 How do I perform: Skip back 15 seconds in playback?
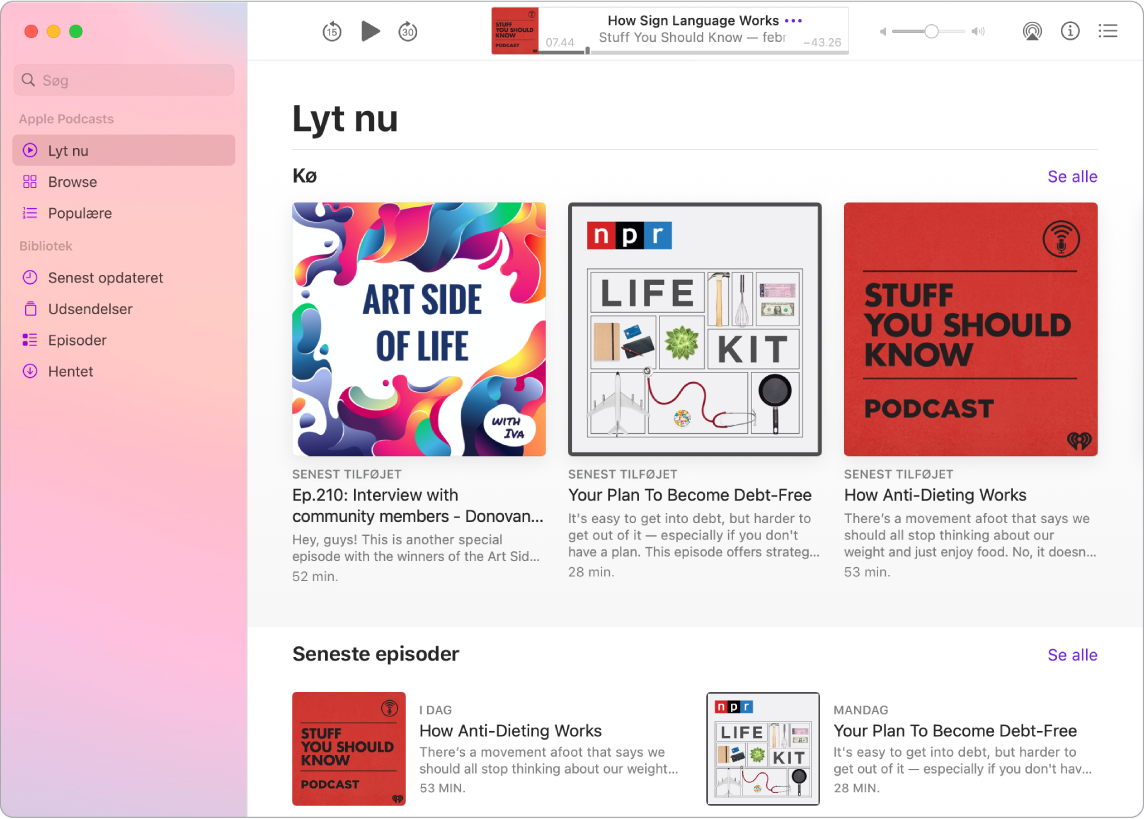click(x=331, y=31)
